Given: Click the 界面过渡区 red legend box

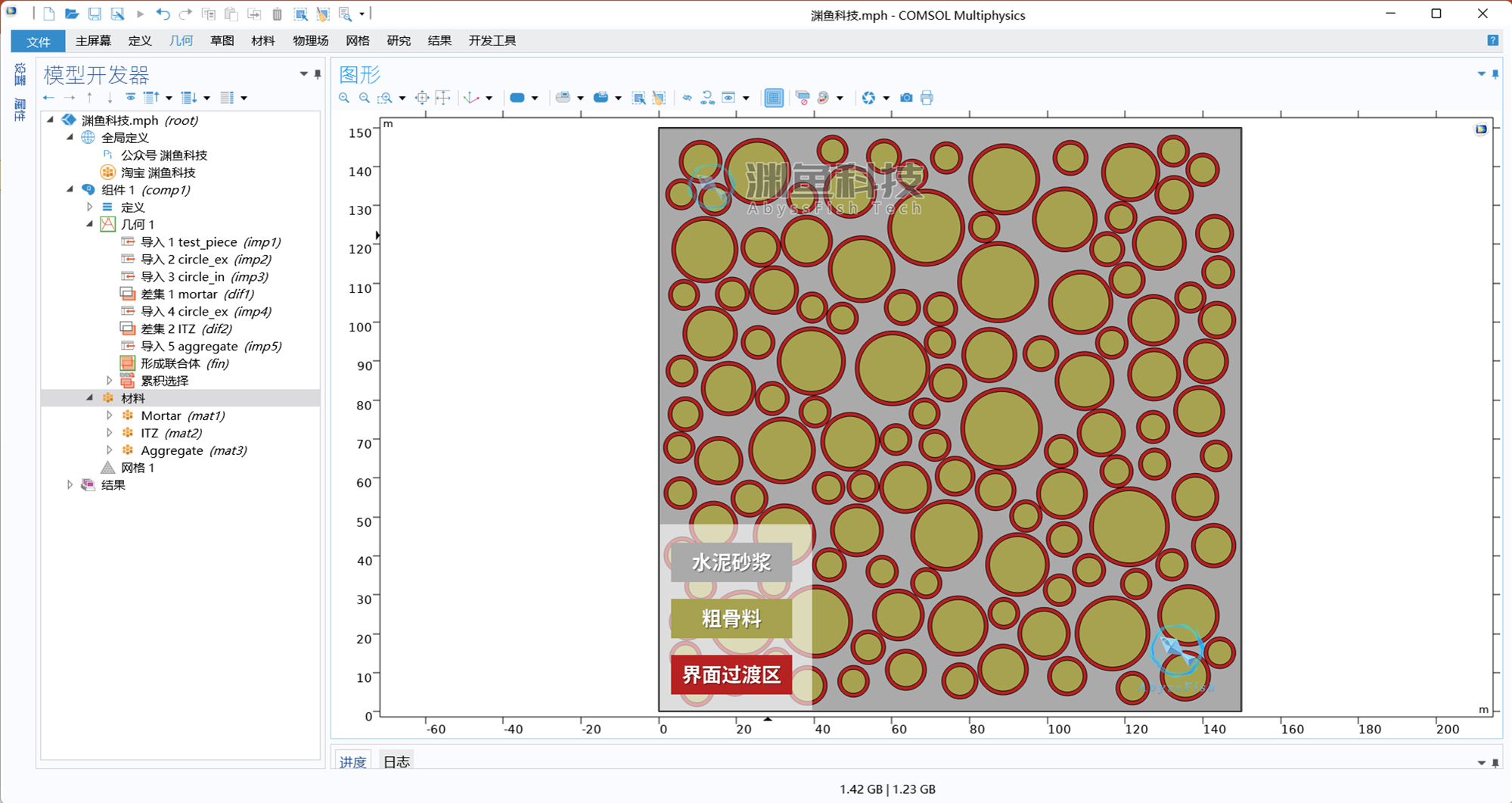Looking at the screenshot, I should coord(731,674).
